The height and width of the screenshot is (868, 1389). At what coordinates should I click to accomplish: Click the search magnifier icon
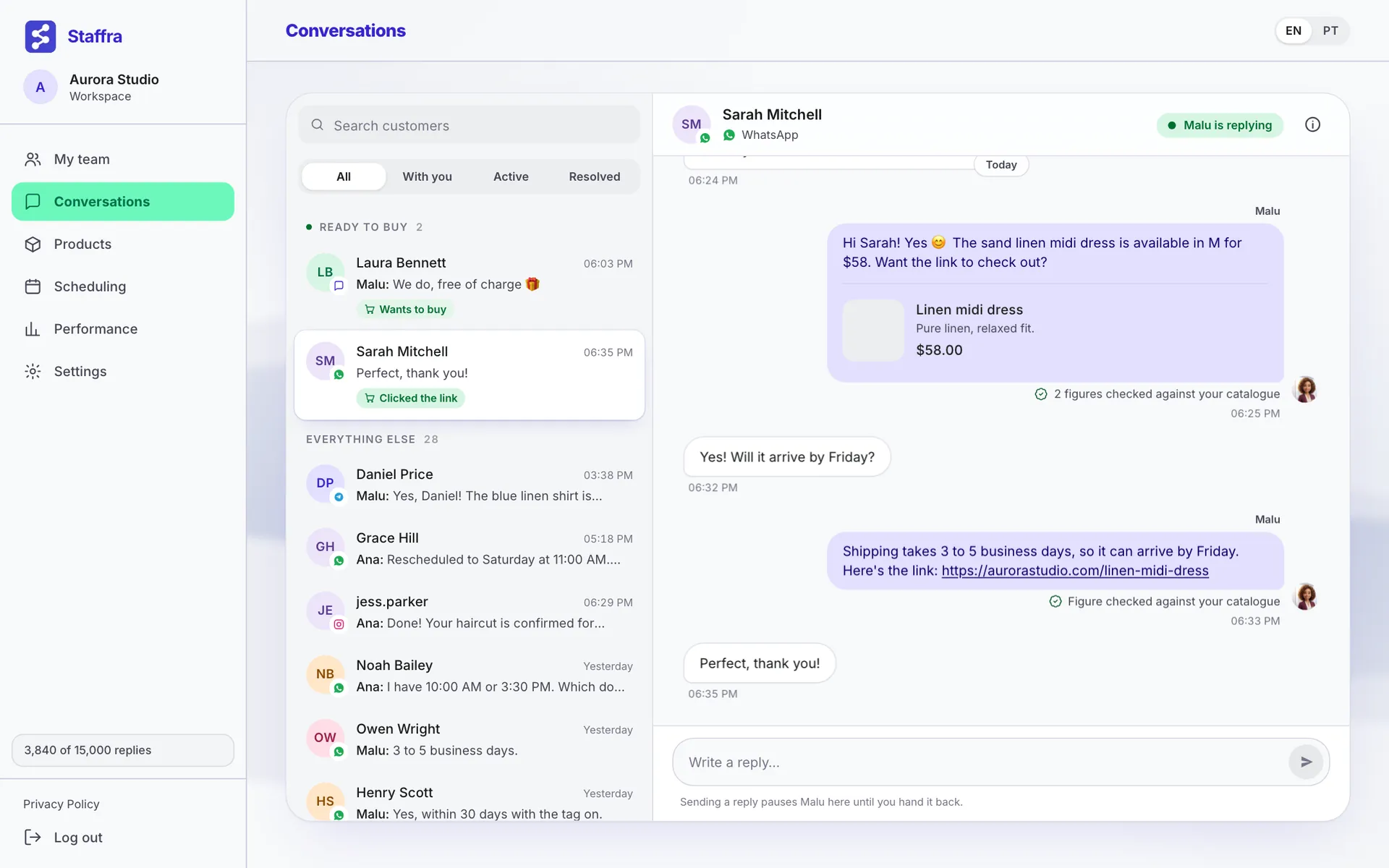(x=317, y=125)
